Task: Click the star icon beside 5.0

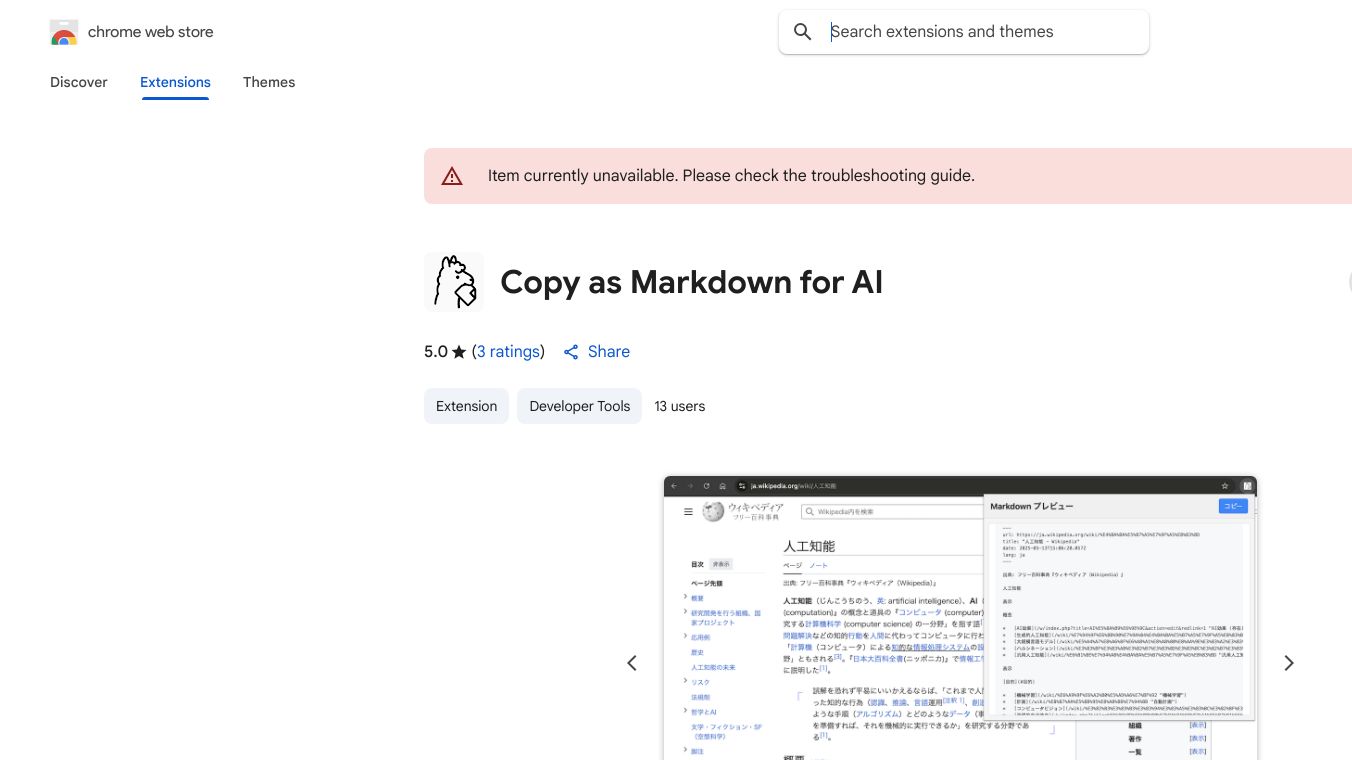Action: (x=459, y=352)
